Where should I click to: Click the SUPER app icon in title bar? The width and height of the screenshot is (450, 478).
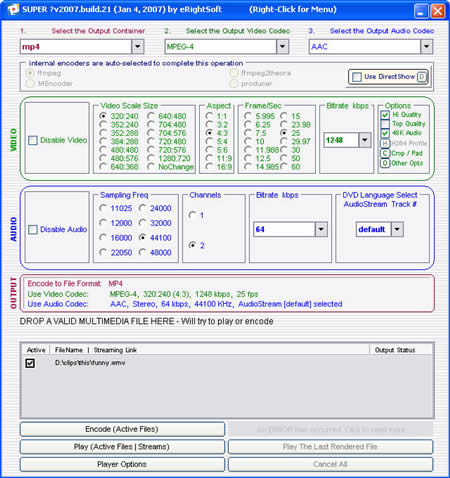(13, 9)
